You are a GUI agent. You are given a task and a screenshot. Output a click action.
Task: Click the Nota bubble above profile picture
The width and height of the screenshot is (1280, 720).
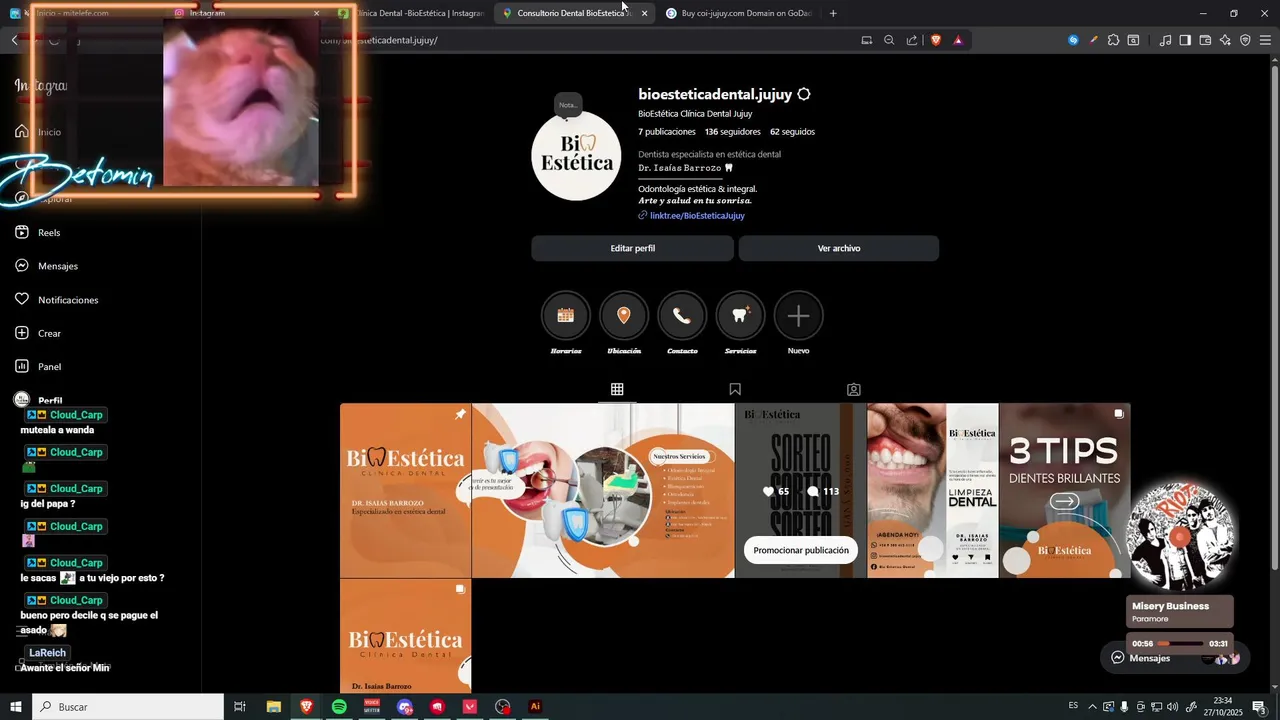click(x=568, y=105)
